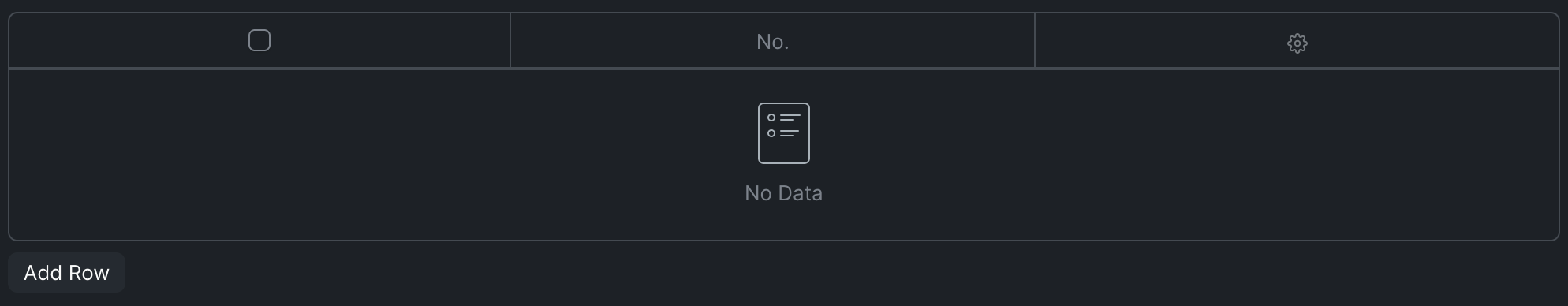Tick the select-all checkbox in header
Image resolution: width=1568 pixels, height=306 pixels.
(x=259, y=40)
